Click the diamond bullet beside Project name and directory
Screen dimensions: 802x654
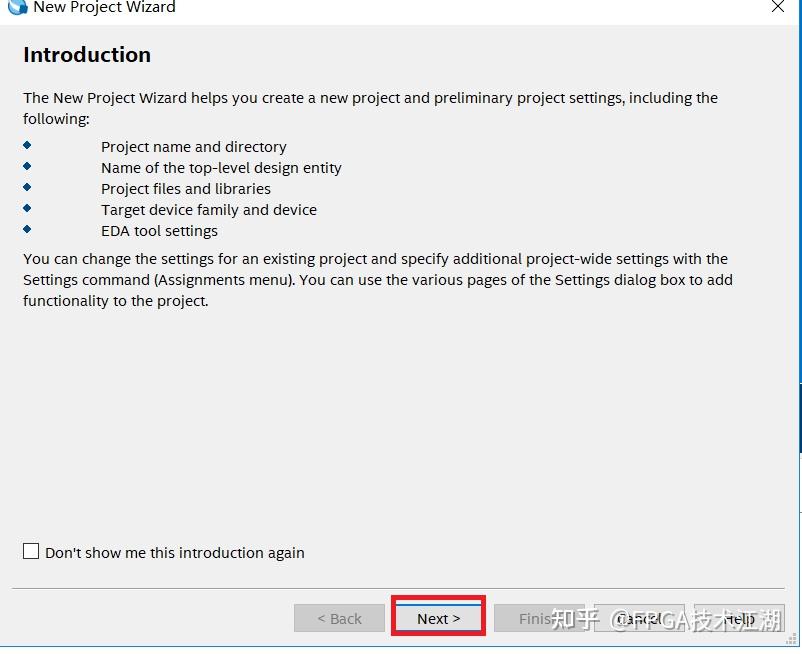27,145
